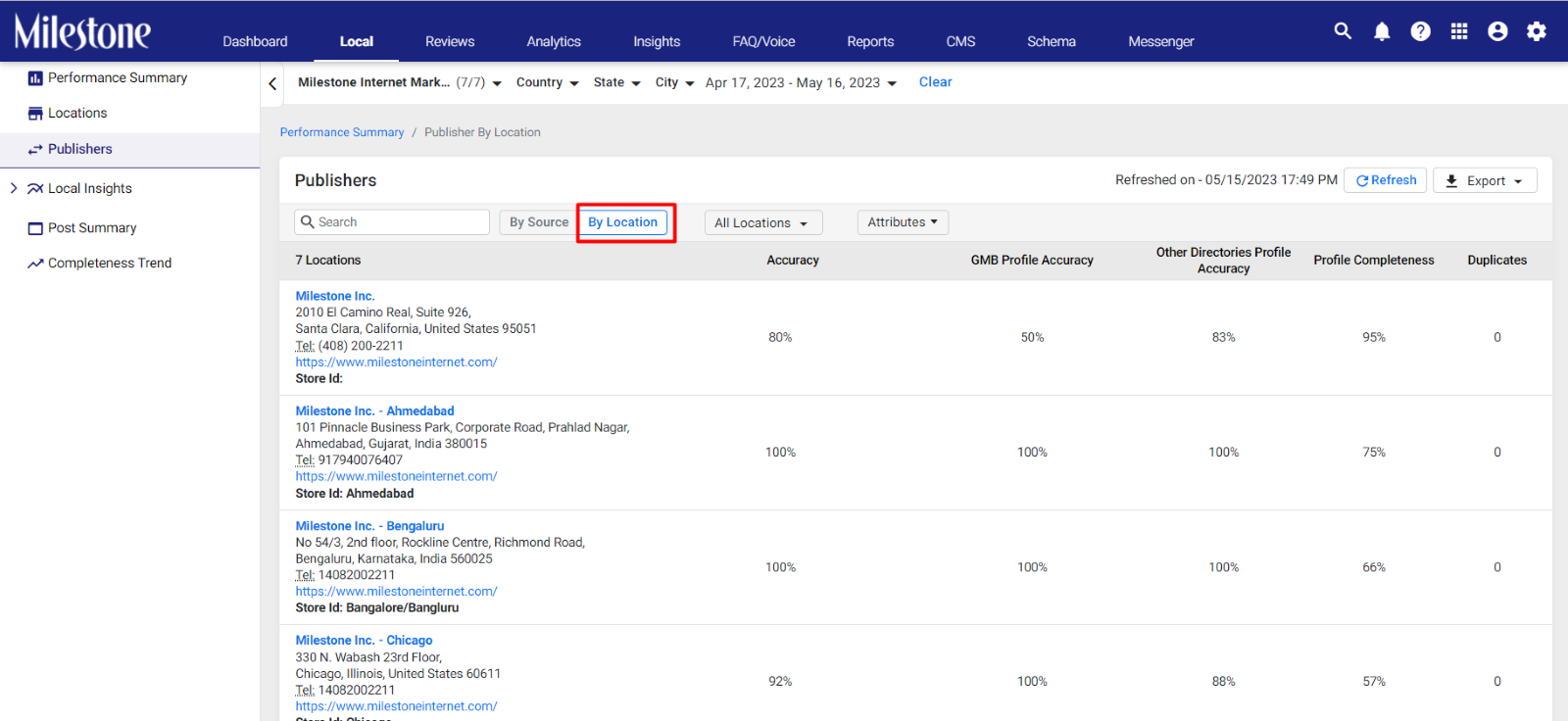The image size is (1568, 721).
Task: Open the City filter dropdown
Action: (674, 82)
